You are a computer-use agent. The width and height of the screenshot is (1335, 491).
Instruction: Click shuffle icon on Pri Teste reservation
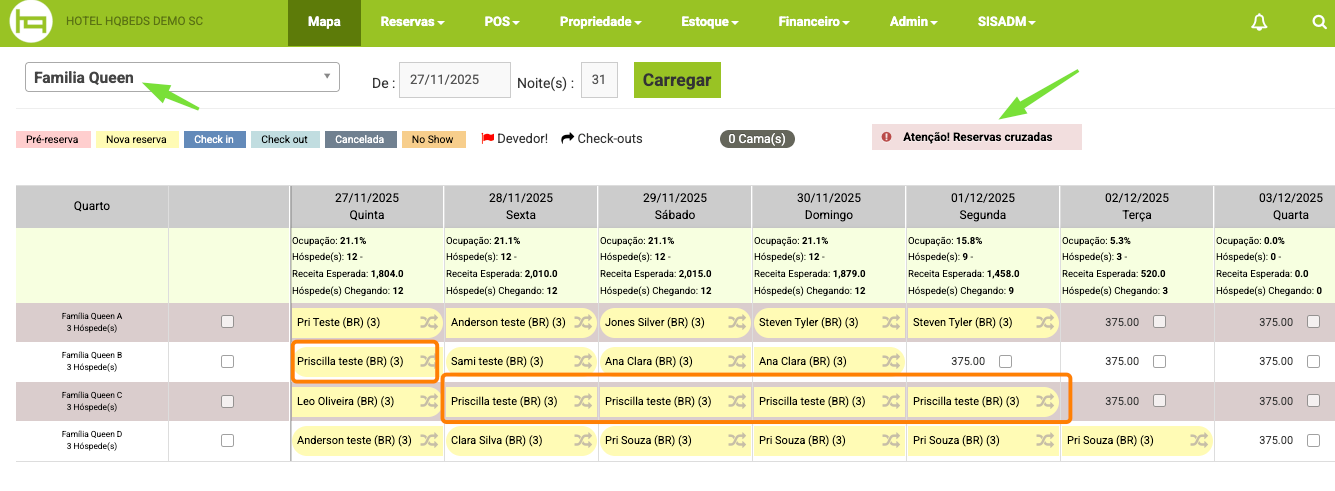pyautogui.click(x=428, y=322)
